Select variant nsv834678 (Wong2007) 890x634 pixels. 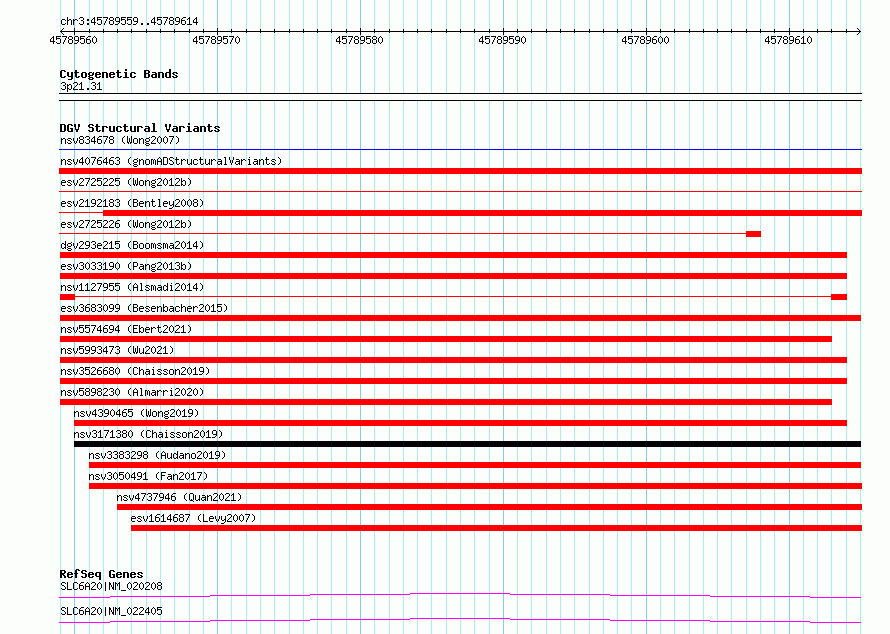120,140
